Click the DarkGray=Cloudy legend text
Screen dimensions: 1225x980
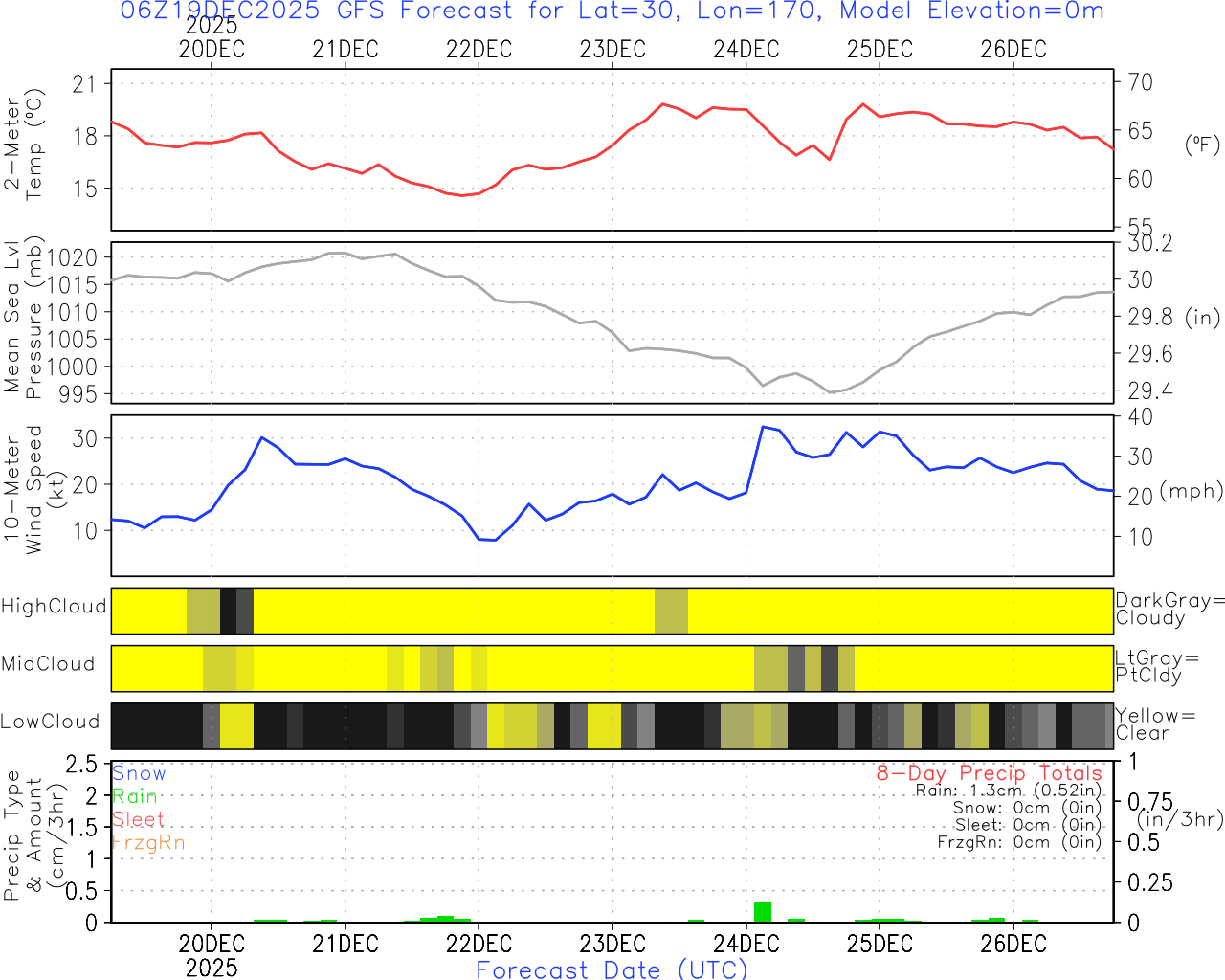tap(1169, 610)
